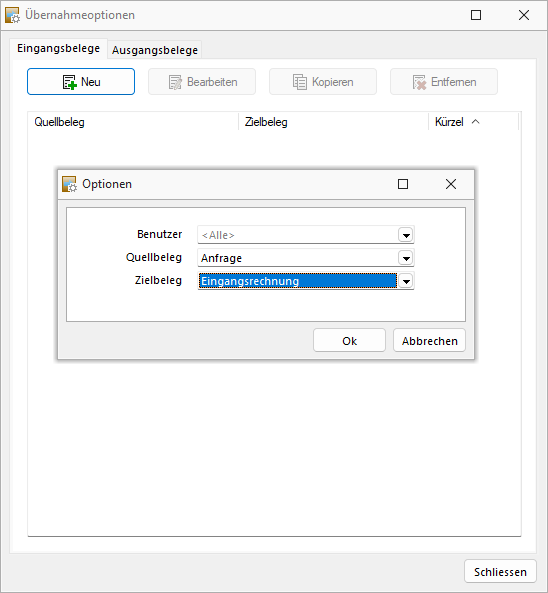
Task: Click the Zielbeleg field showing Eingangsrechnung
Action: [x=298, y=281]
